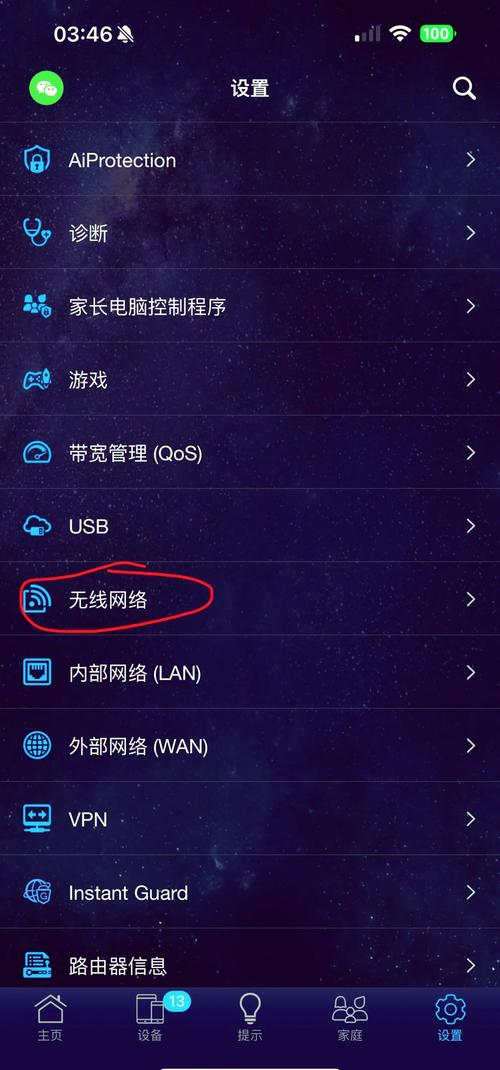Switch to the 主页 home tab
500x1070 pixels.
(50, 1018)
